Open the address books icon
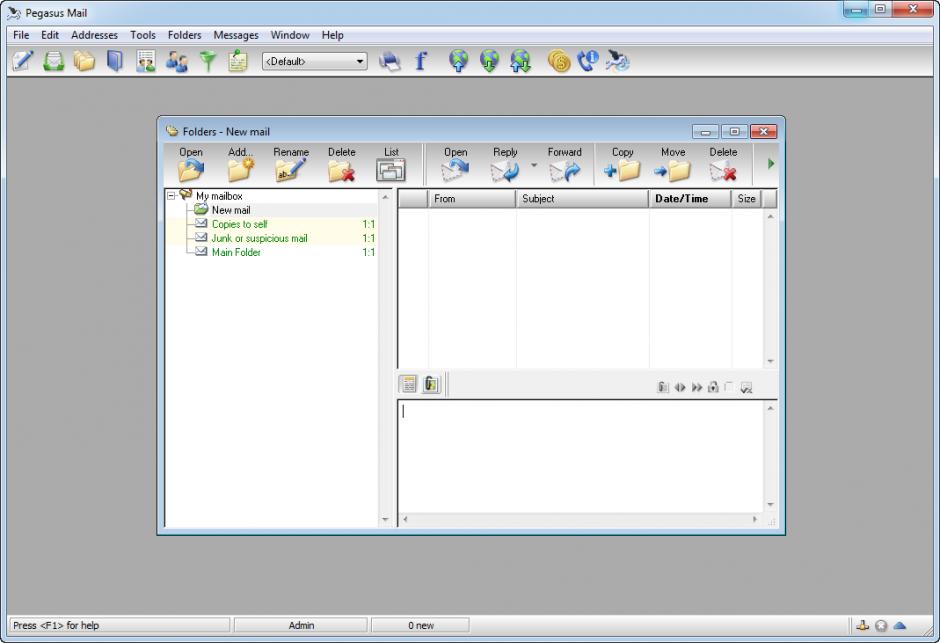940x643 pixels. (115, 61)
